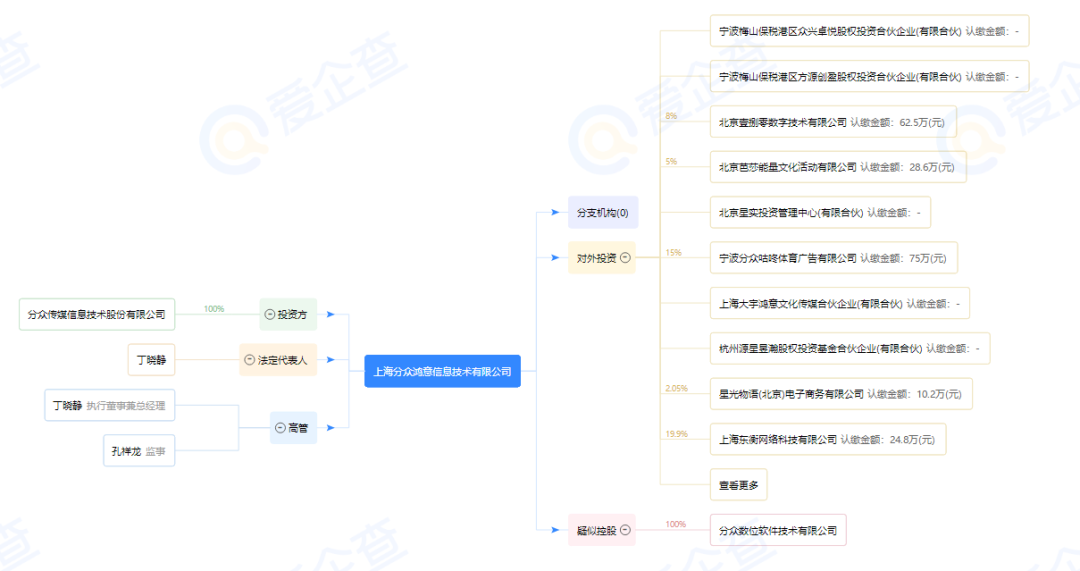Click the 对外投资 label text
This screenshot has width=1080, height=571.
pos(596,258)
